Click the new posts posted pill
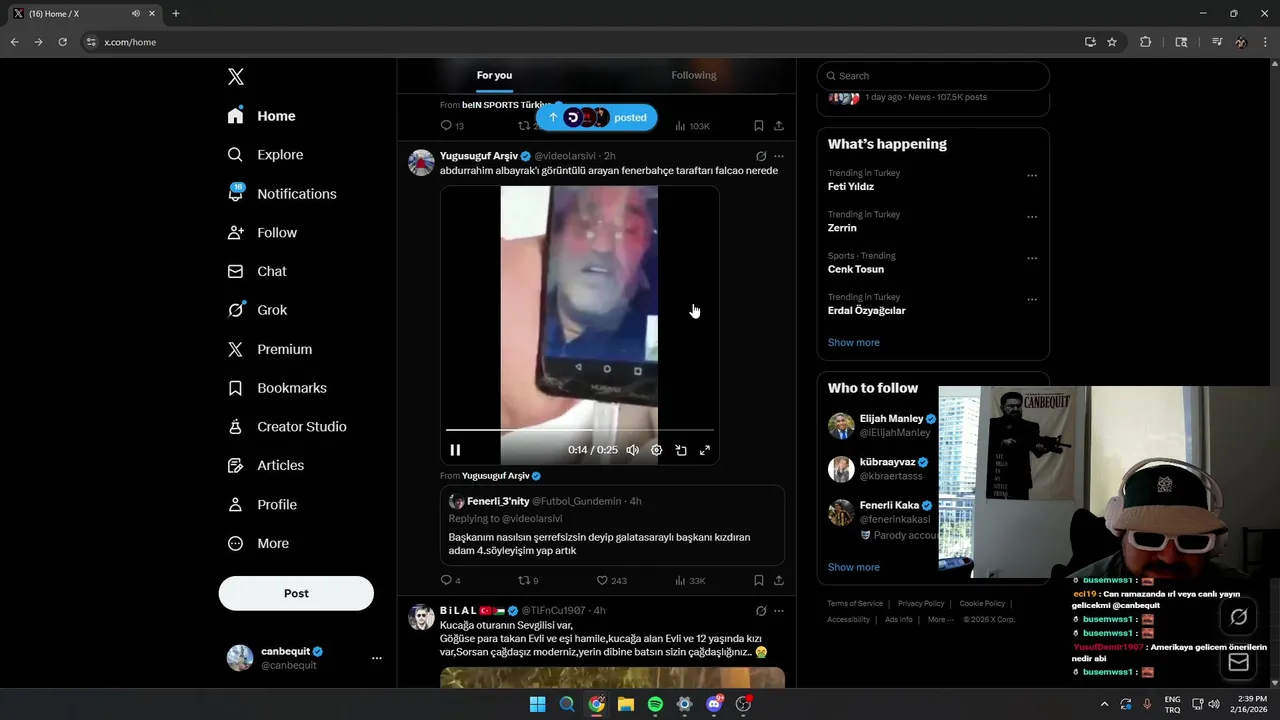 pos(597,117)
